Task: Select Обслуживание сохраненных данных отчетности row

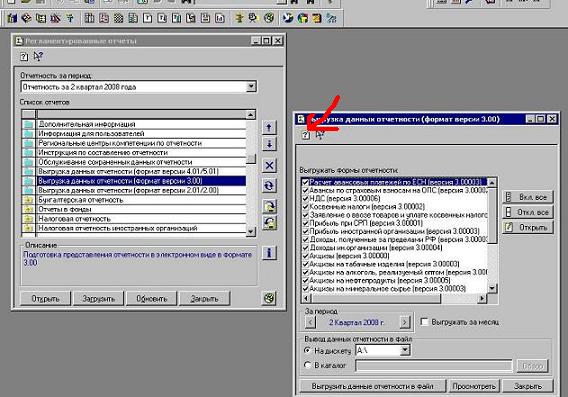Action: pyautogui.click(x=141, y=162)
